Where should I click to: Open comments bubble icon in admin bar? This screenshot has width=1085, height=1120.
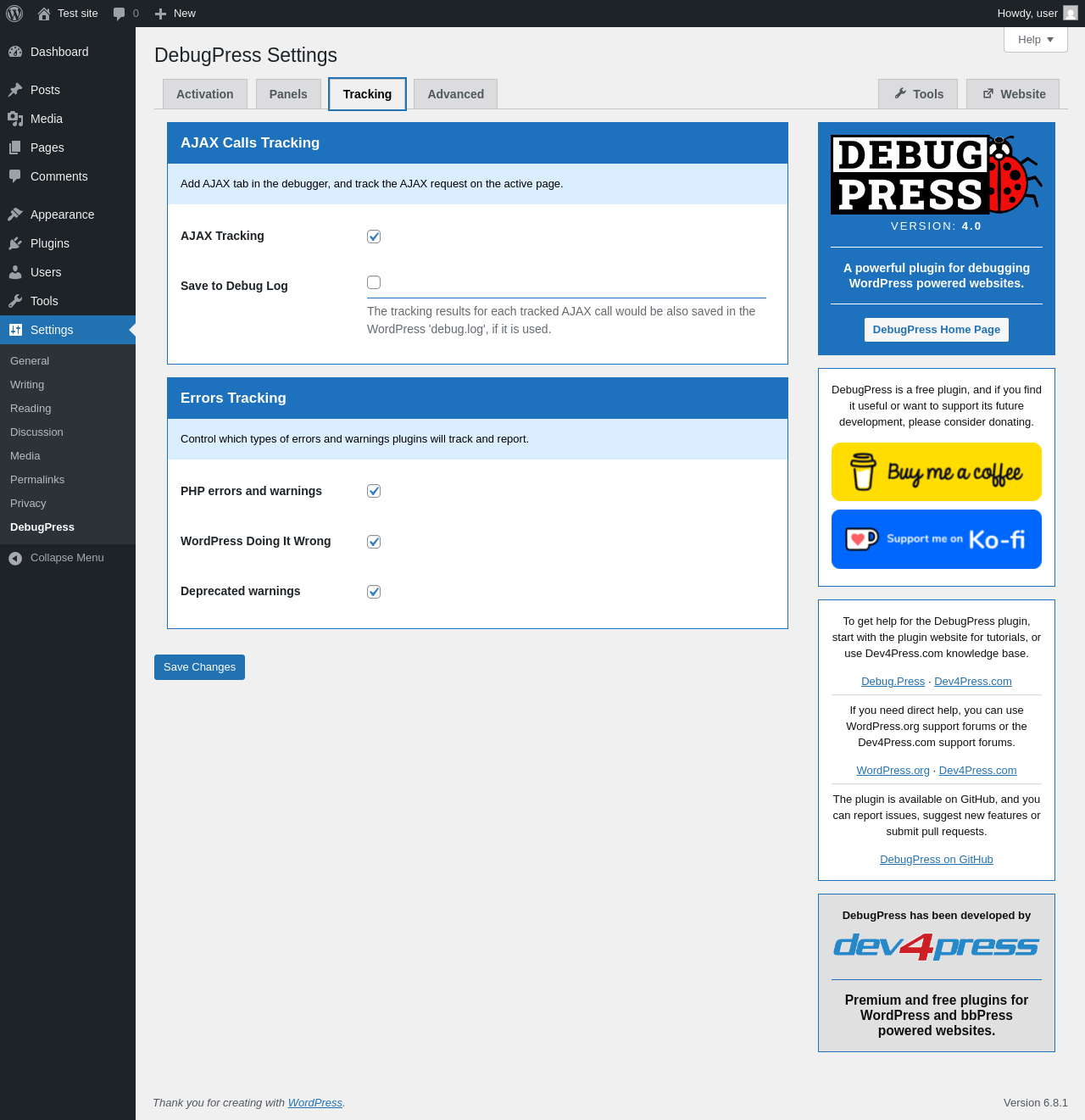pyautogui.click(x=120, y=14)
